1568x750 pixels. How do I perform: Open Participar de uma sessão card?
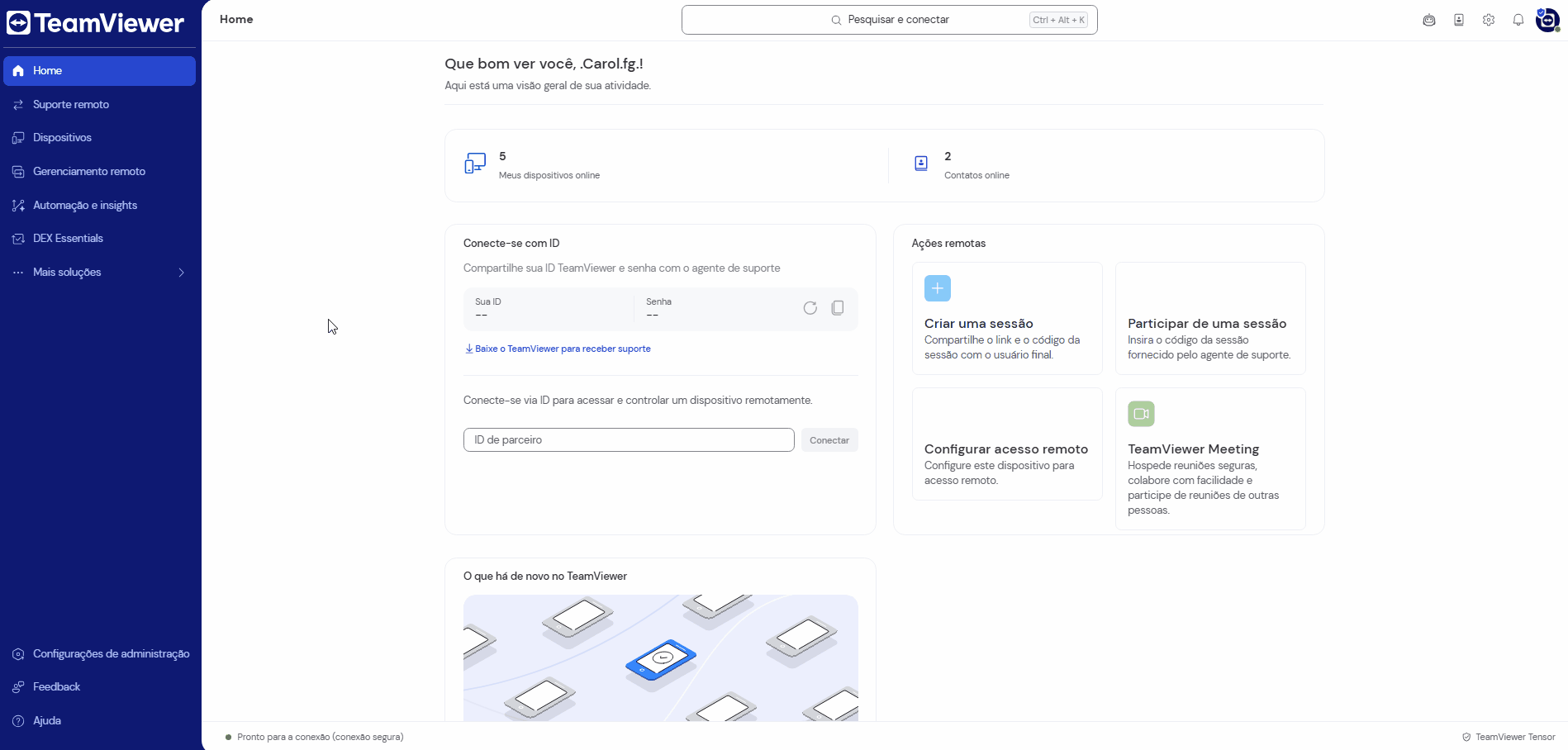pos(1210,319)
